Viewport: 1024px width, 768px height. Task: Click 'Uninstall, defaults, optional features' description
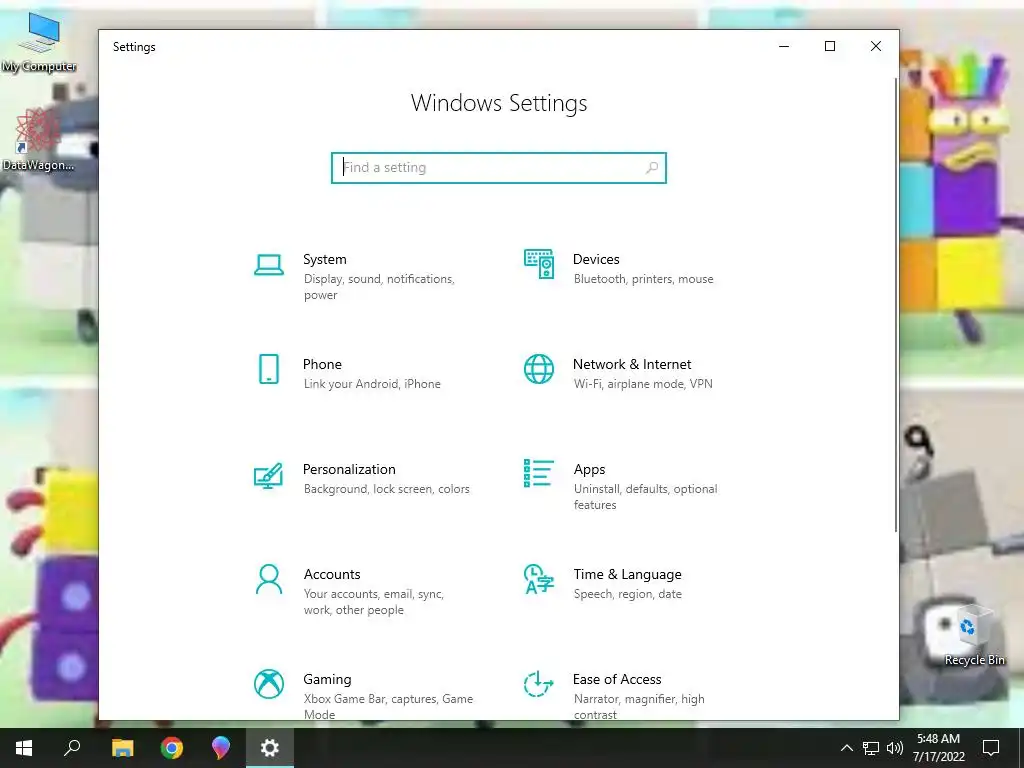coord(645,497)
